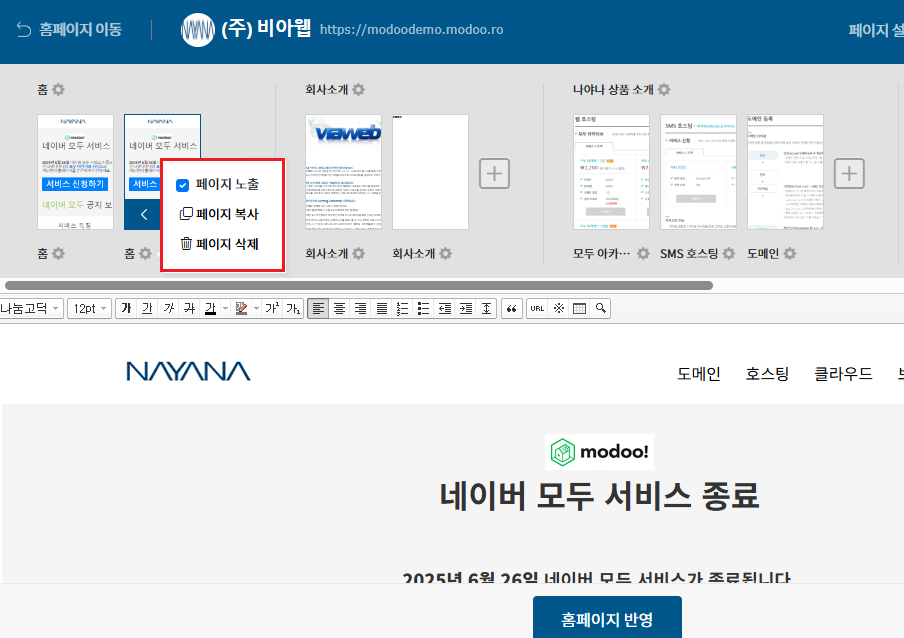
Task: Click the 네이버 모두 서비스 종료 heading
Action: point(599,496)
